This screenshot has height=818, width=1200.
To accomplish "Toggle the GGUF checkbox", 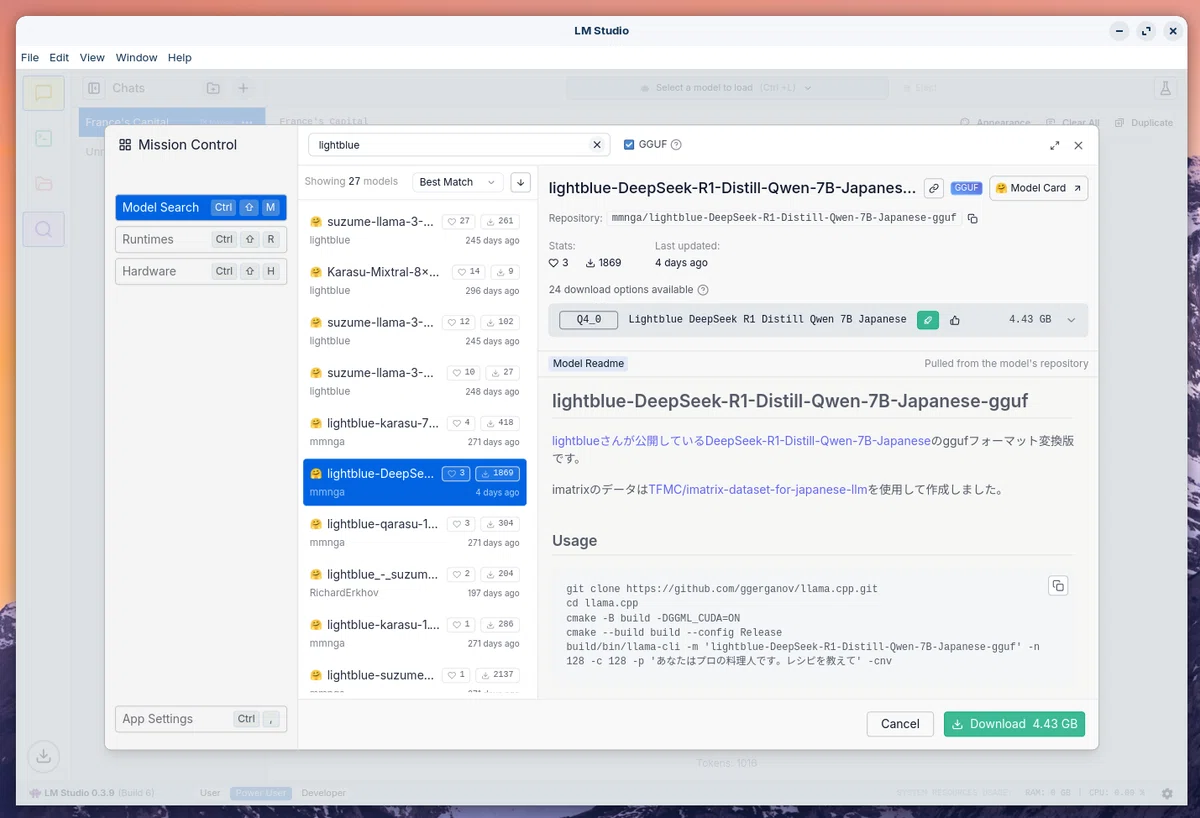I will click(x=629, y=145).
